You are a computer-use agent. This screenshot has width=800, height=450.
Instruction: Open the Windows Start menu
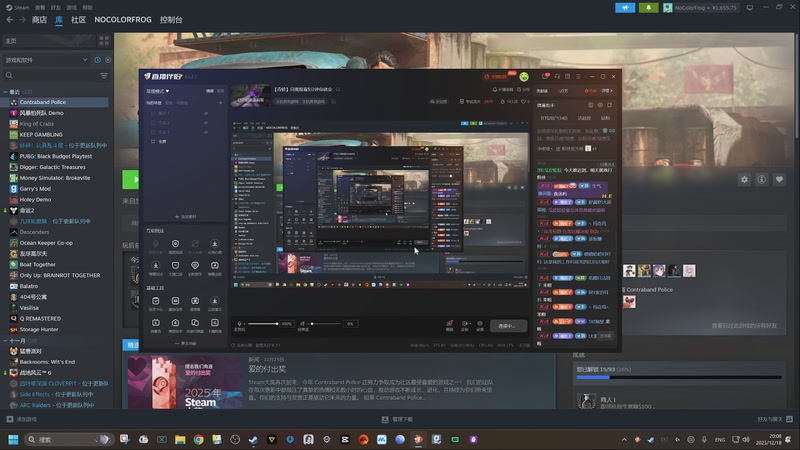(13, 439)
